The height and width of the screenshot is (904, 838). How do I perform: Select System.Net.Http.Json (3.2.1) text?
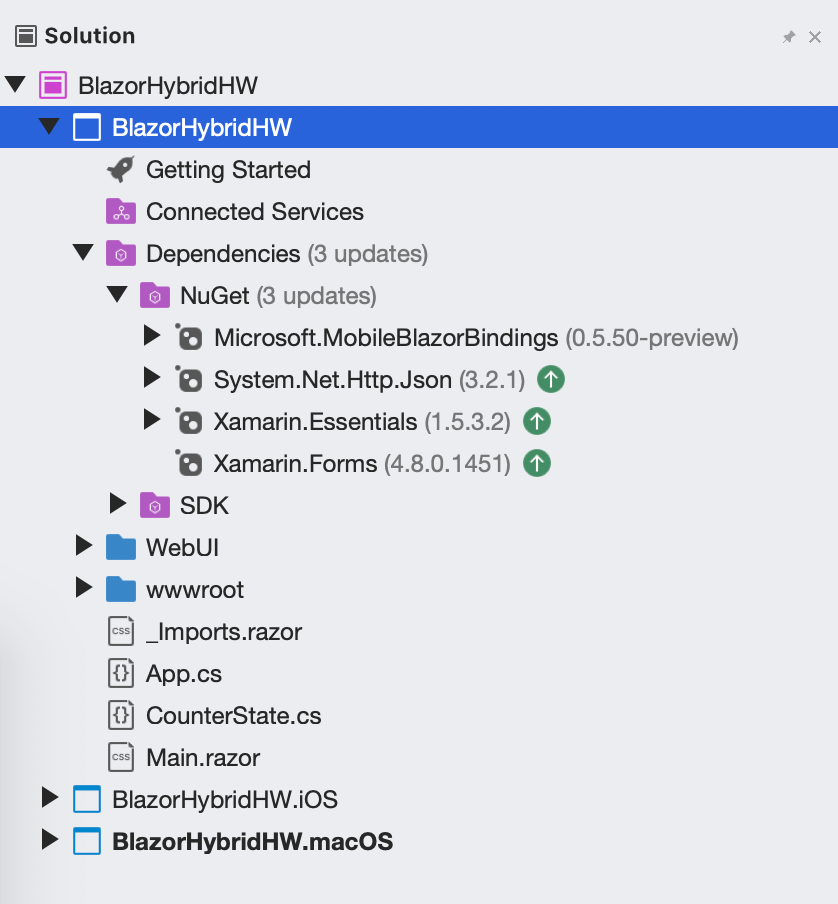click(x=369, y=381)
